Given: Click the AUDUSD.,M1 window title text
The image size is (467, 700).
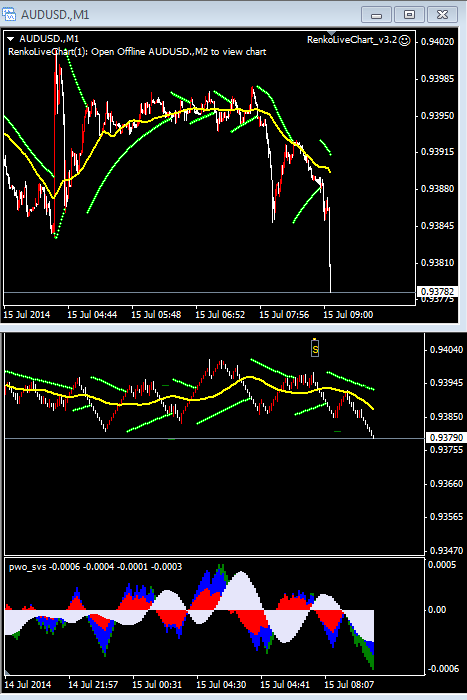Looking at the screenshot, I should pyautogui.click(x=55, y=15).
